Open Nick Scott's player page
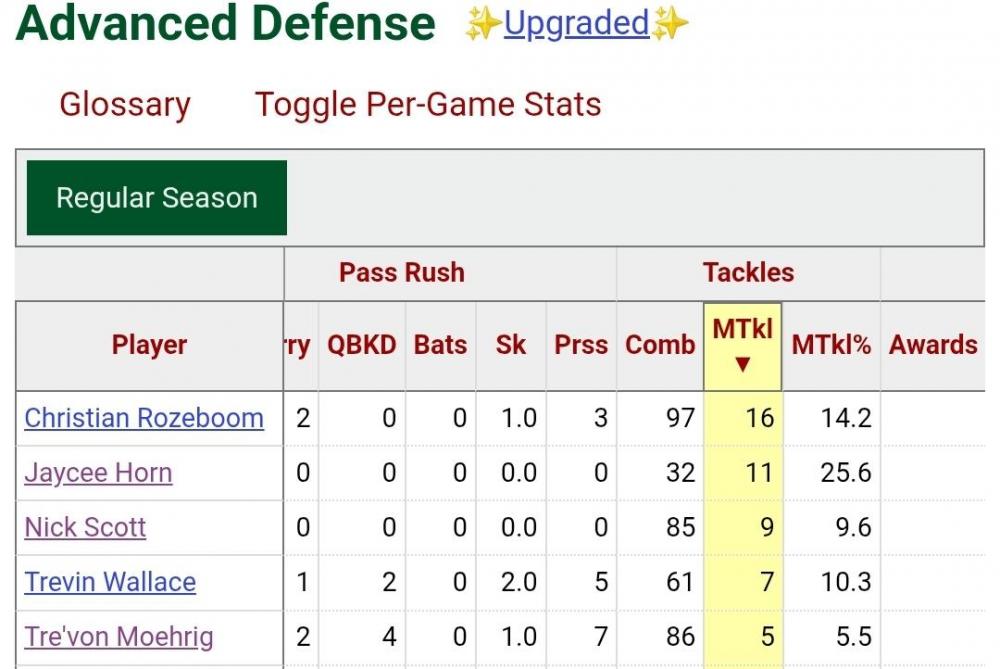Viewport: 1000px width, 669px height. (85, 527)
